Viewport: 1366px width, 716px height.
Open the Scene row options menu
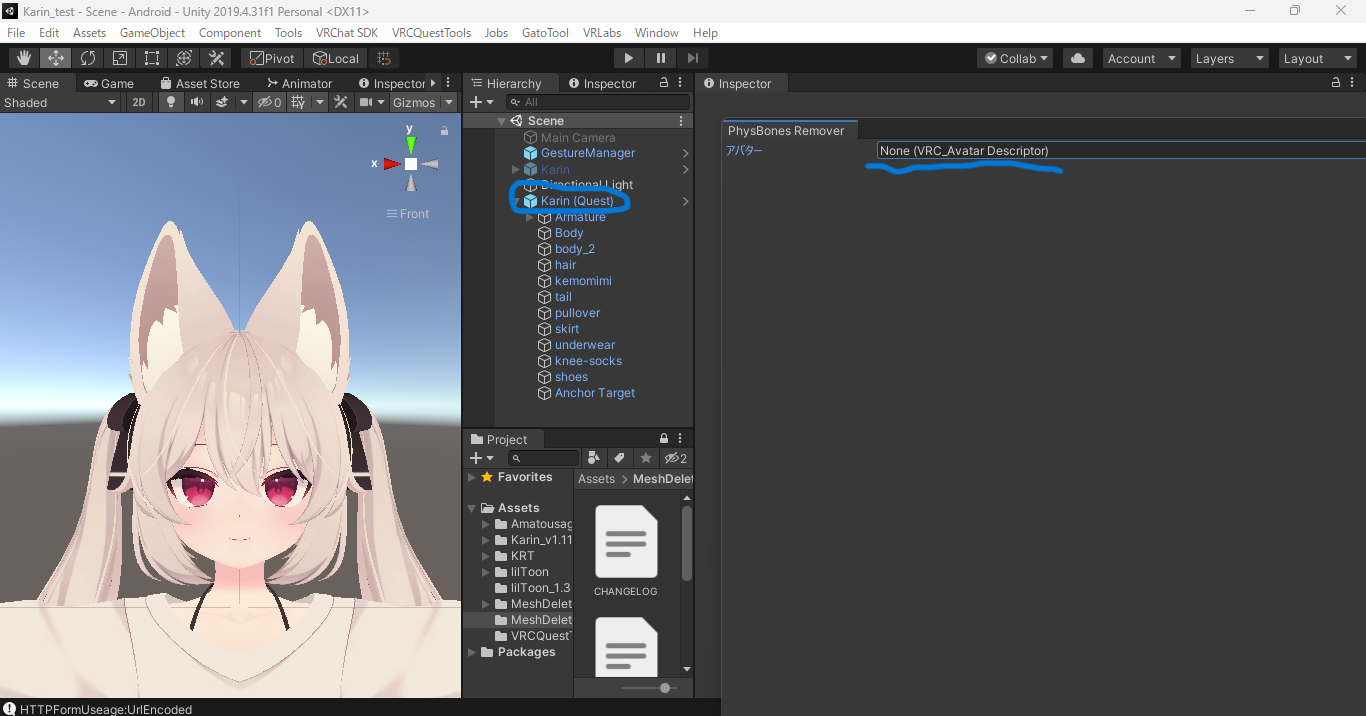tap(681, 121)
